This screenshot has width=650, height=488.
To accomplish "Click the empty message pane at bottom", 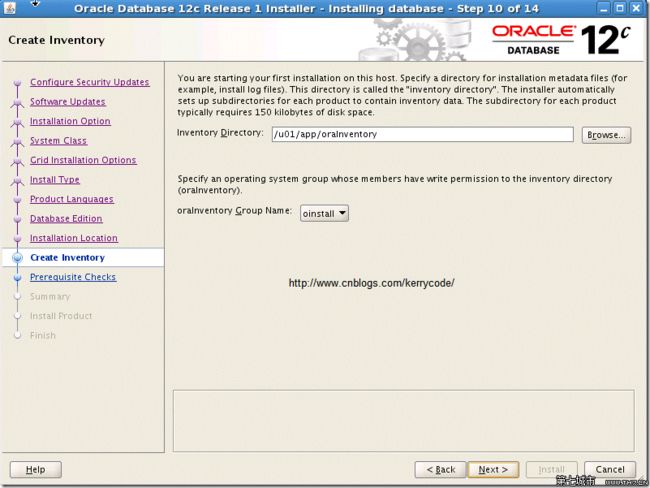I will coord(403,421).
